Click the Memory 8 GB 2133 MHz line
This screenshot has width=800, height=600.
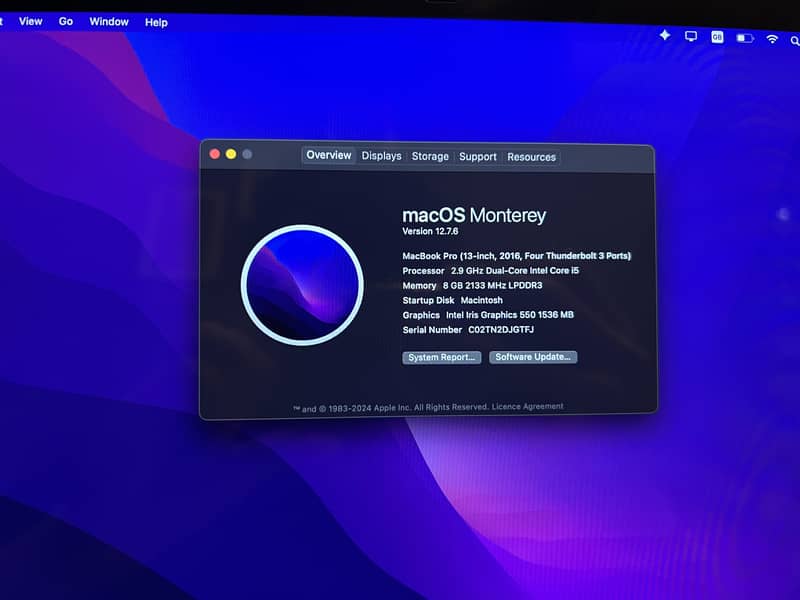pyautogui.click(x=472, y=285)
